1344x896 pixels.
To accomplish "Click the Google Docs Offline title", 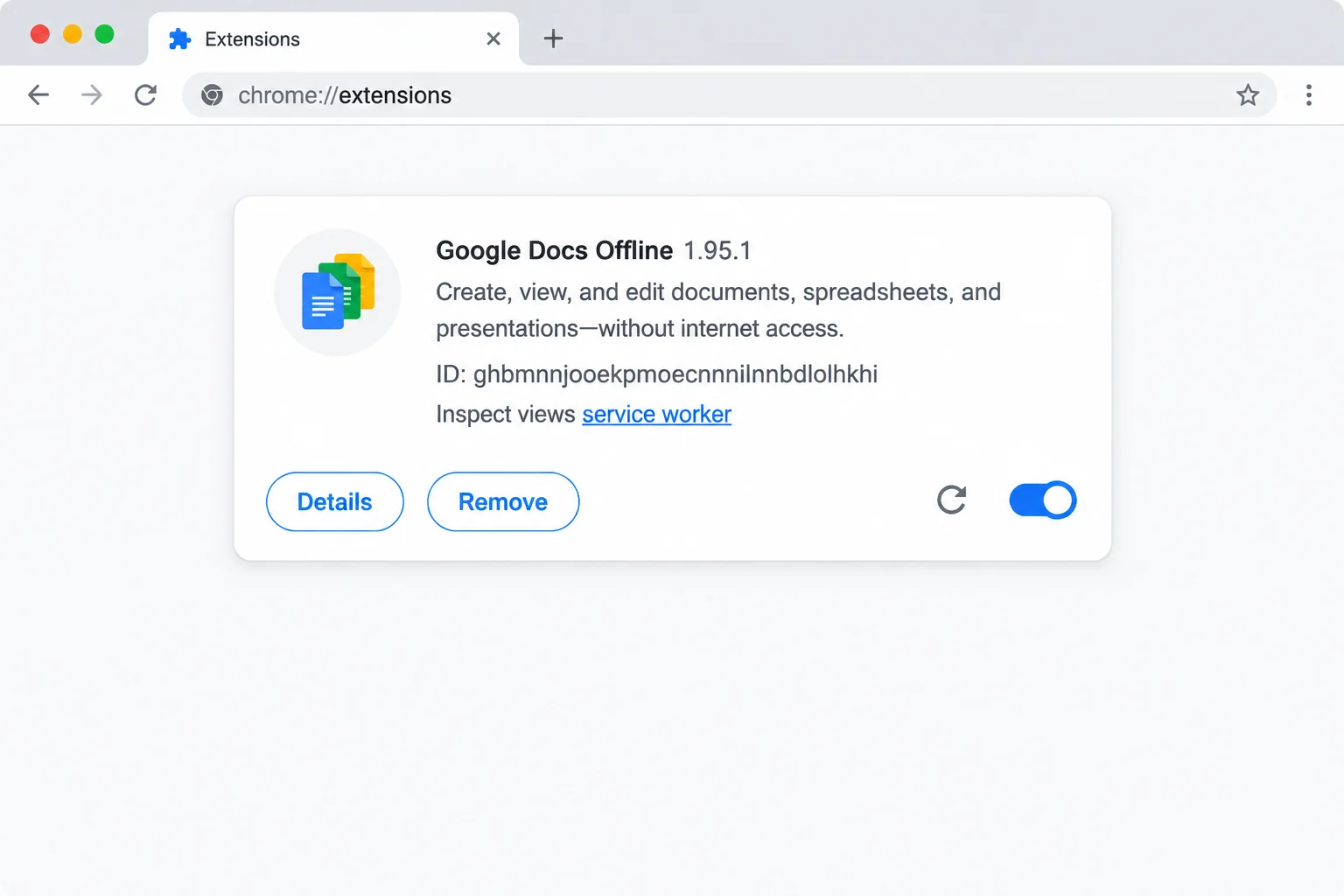I will pos(555,250).
